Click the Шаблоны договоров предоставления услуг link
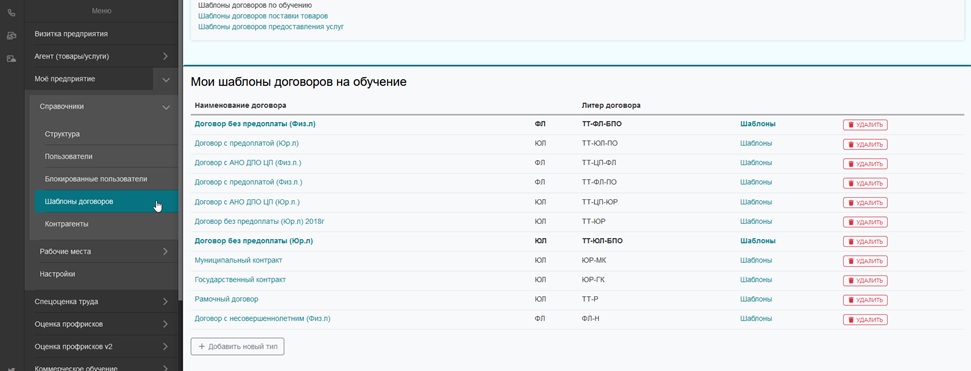This screenshot has width=971, height=371. 271,27
